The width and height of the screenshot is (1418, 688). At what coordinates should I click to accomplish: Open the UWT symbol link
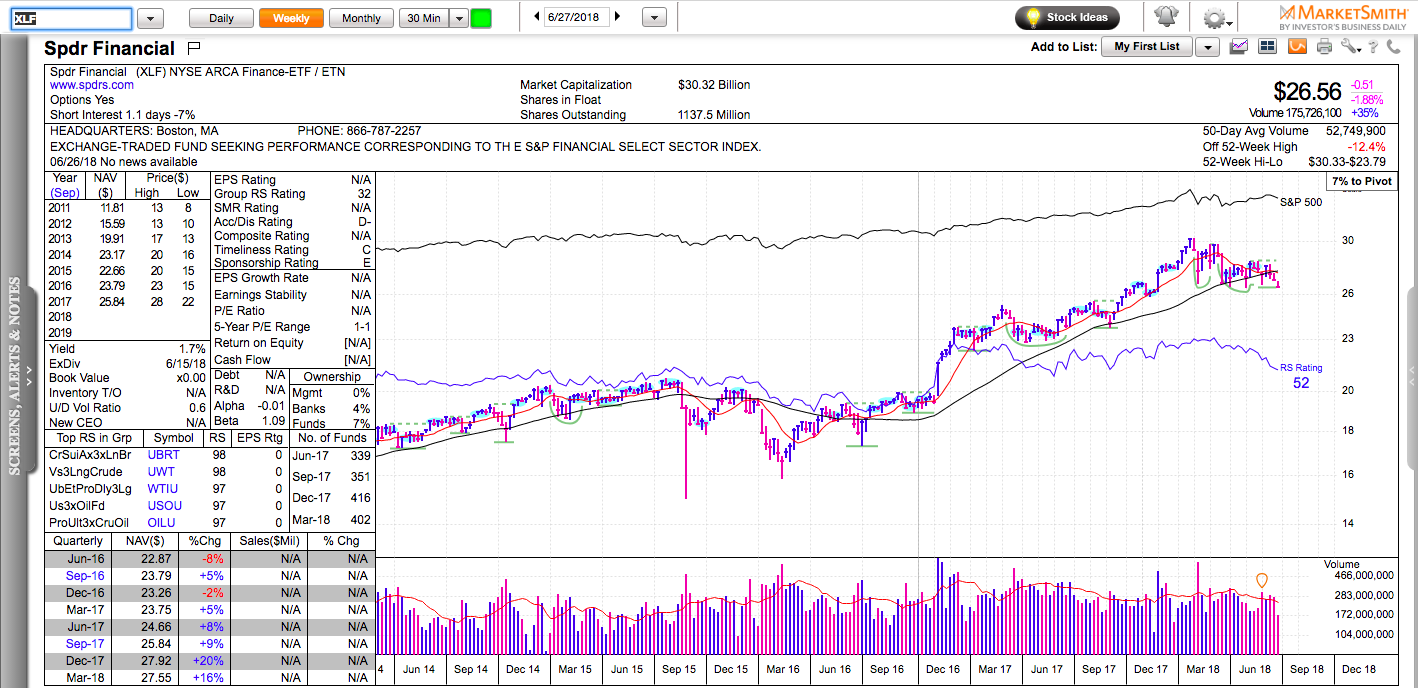click(161, 472)
